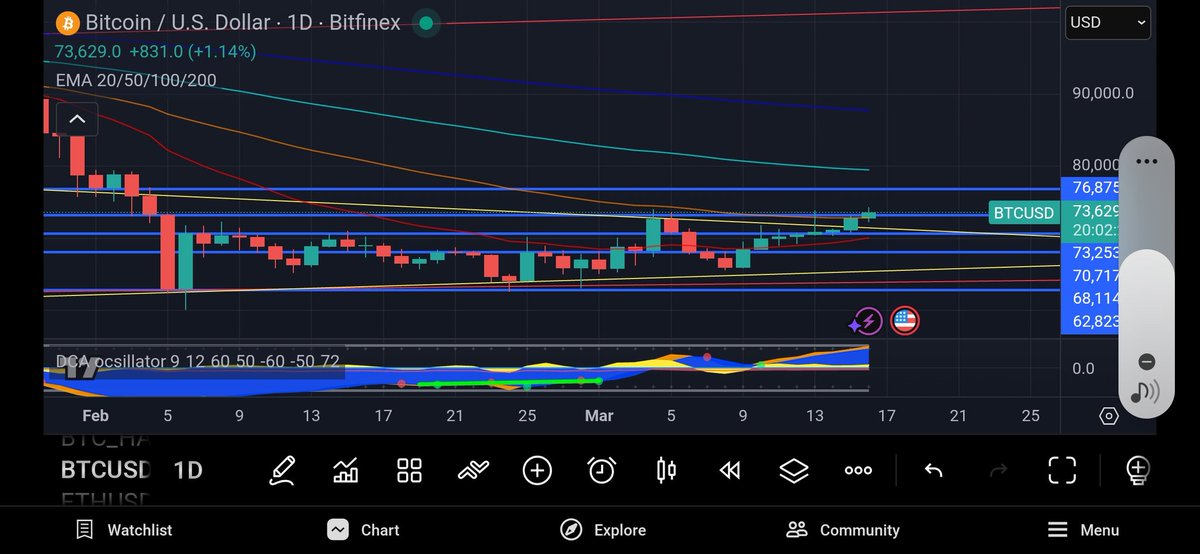Start bar replay rewind icon

tap(730, 470)
